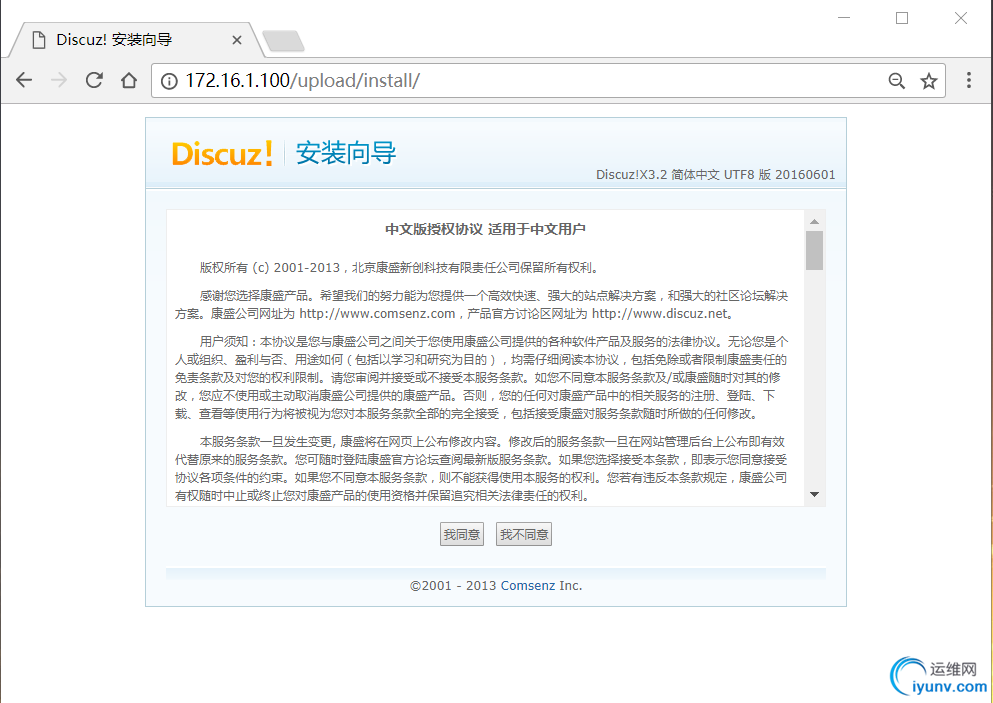Maximize the browser window
The height and width of the screenshot is (703, 993).
pyautogui.click(x=902, y=18)
